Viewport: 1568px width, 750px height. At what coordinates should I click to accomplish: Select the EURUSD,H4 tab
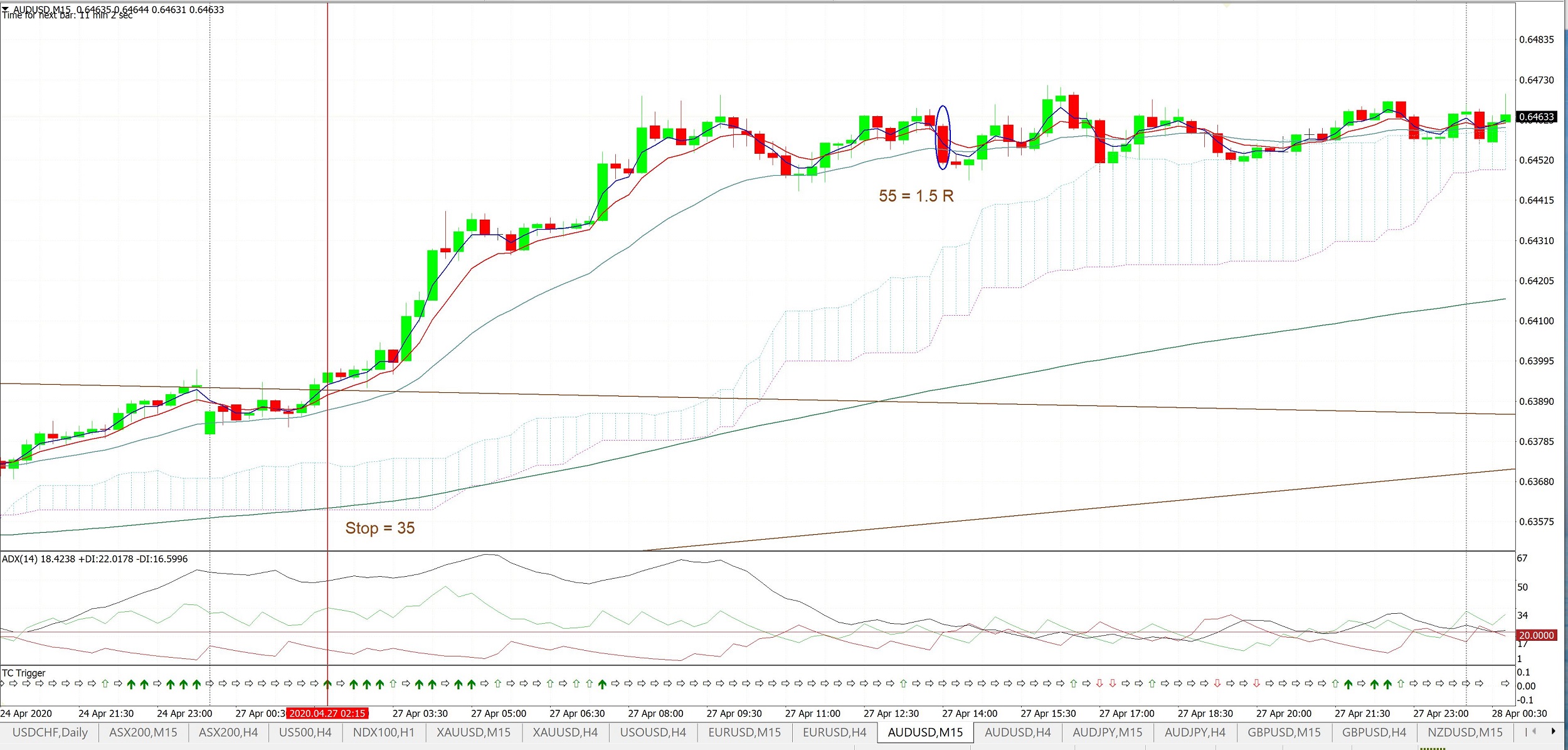pos(834,732)
